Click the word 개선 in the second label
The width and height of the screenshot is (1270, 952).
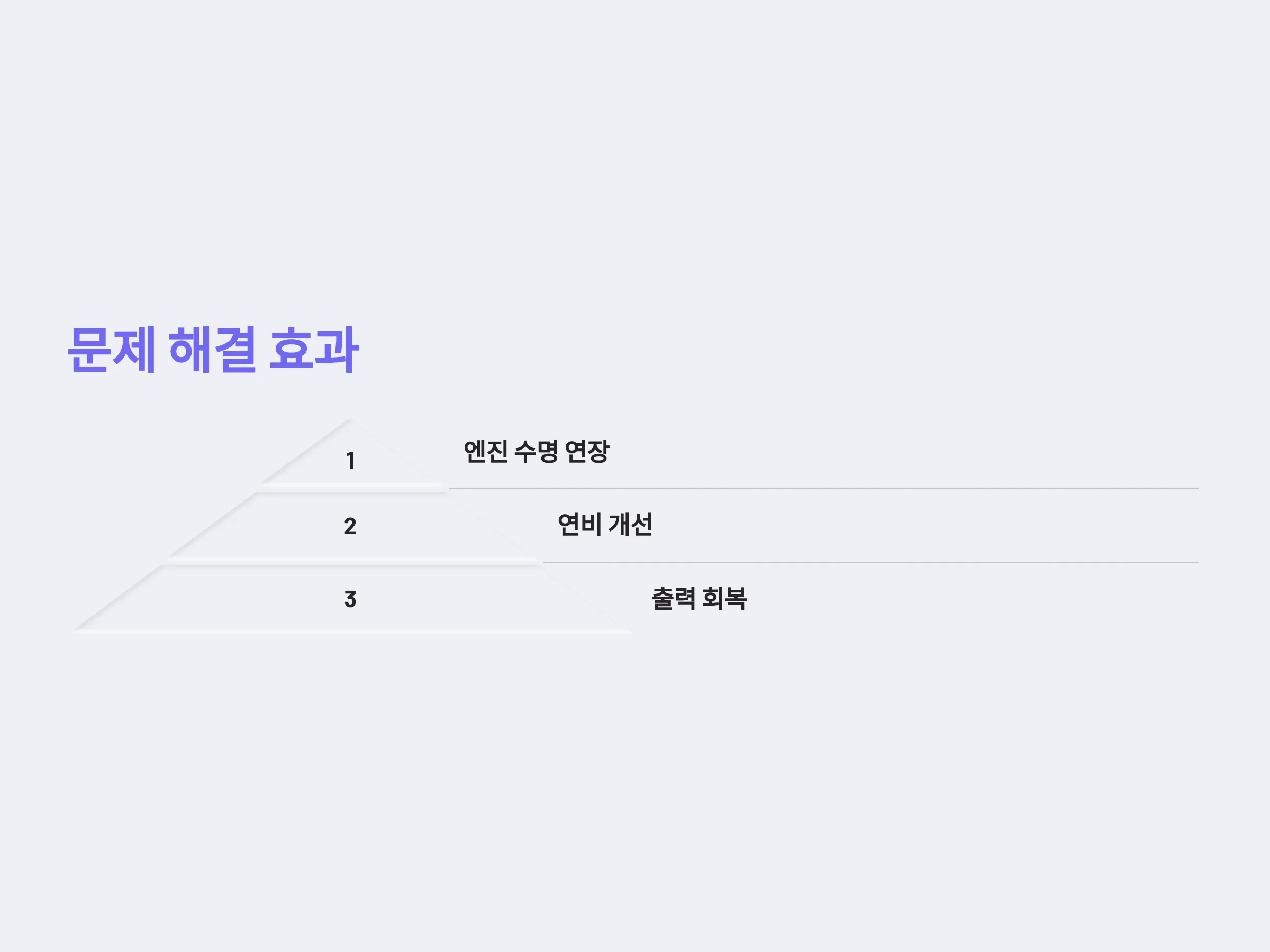[x=630, y=525]
